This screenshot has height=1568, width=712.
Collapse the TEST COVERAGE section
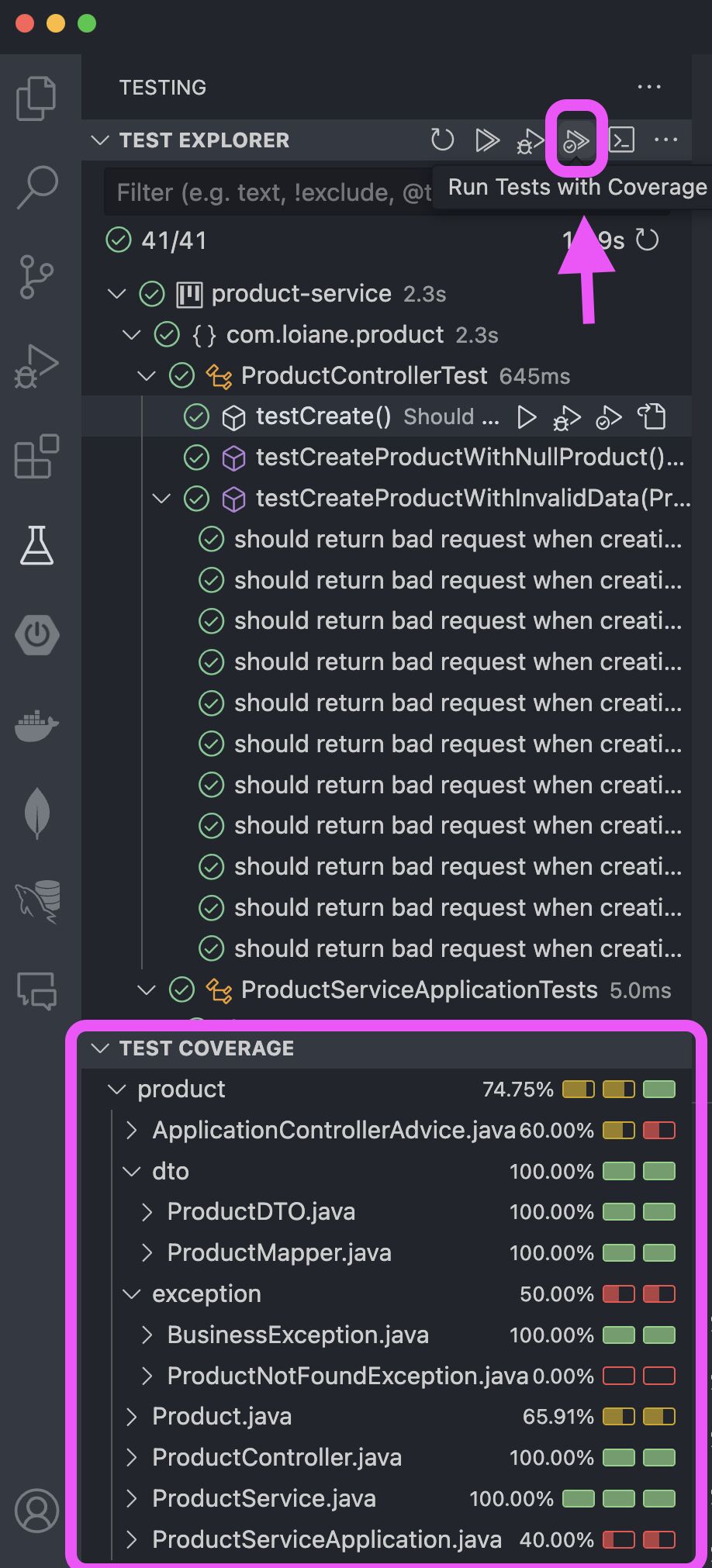coord(99,1048)
